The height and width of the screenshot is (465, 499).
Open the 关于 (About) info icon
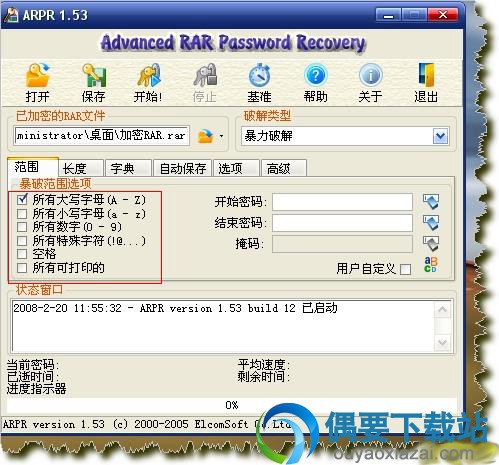[x=370, y=75]
